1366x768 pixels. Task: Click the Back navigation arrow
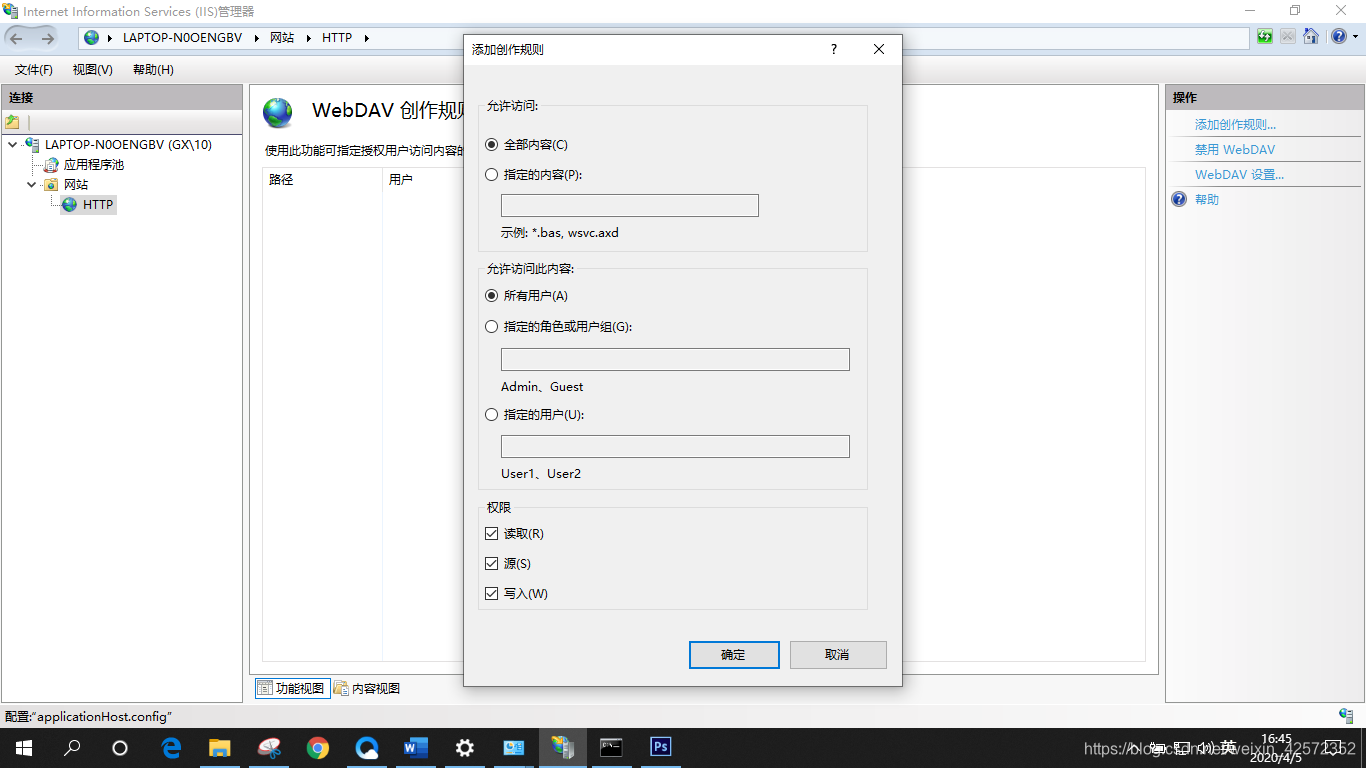point(17,38)
